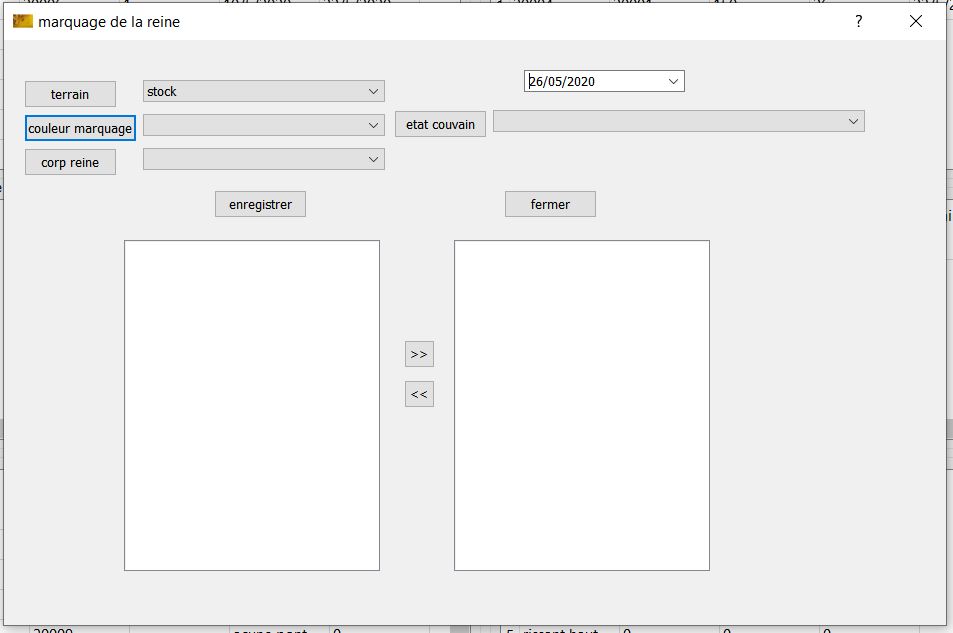Close the marquage de la reine dialog
The image size is (953, 633).
coord(915,21)
